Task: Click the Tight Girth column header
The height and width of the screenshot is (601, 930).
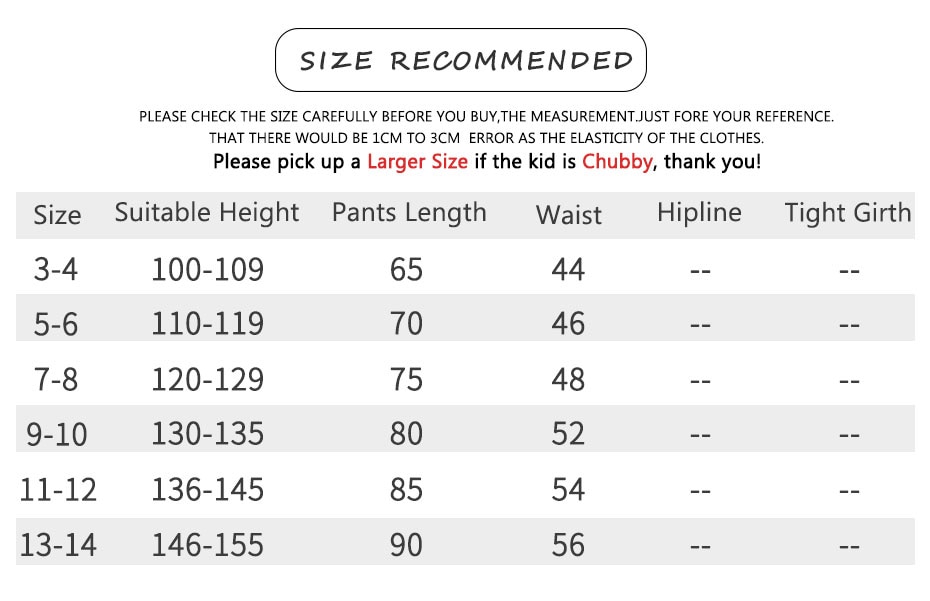Action: [x=848, y=213]
